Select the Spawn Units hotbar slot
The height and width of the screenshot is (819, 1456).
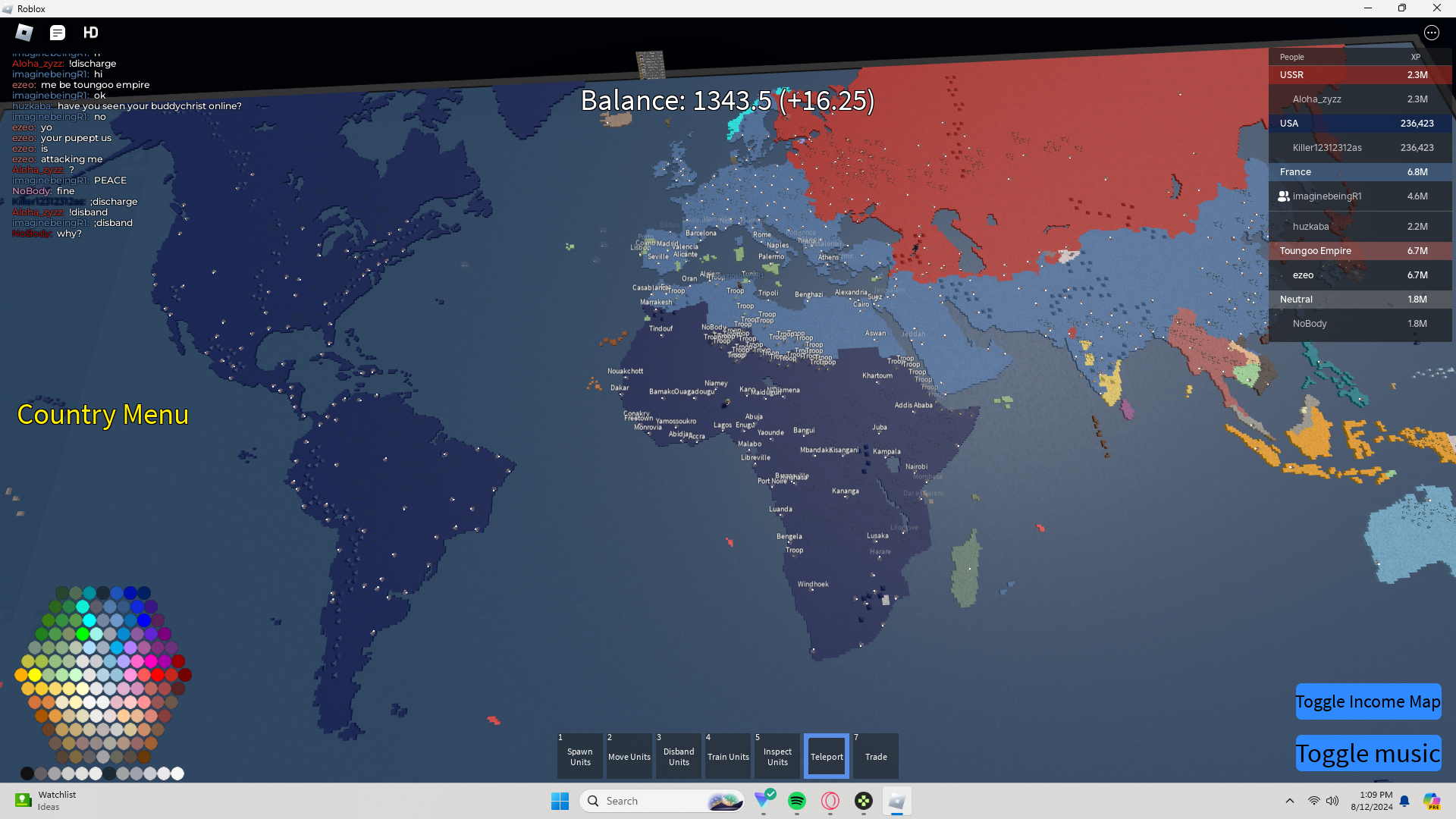click(580, 756)
